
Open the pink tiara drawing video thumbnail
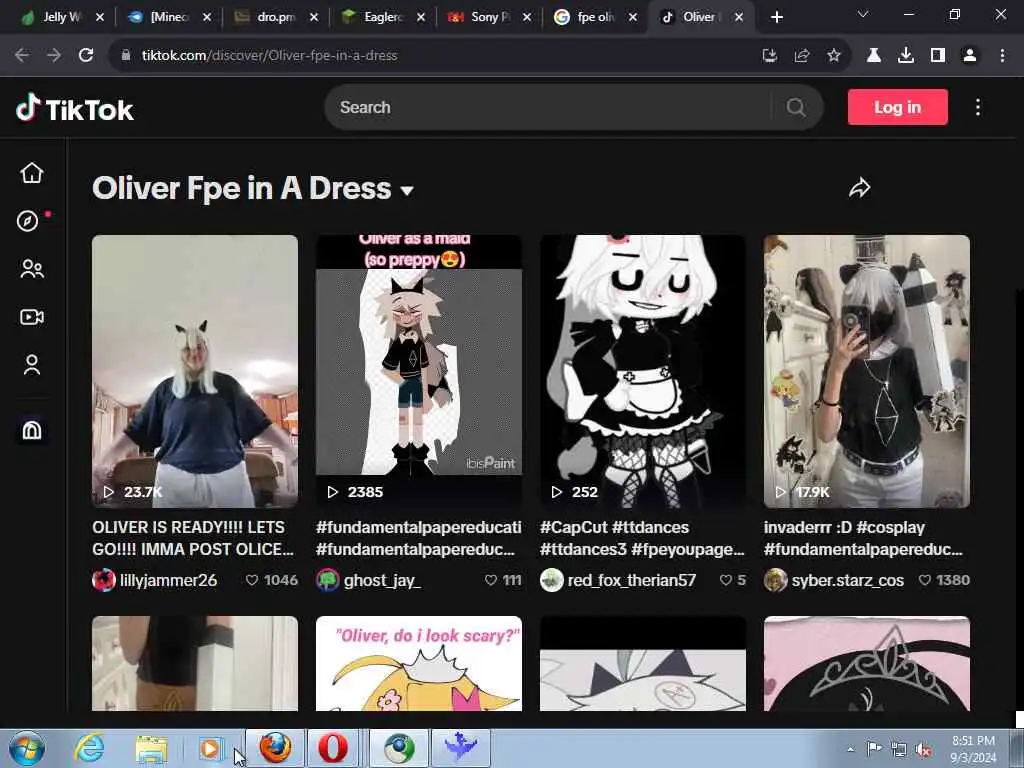(x=867, y=664)
